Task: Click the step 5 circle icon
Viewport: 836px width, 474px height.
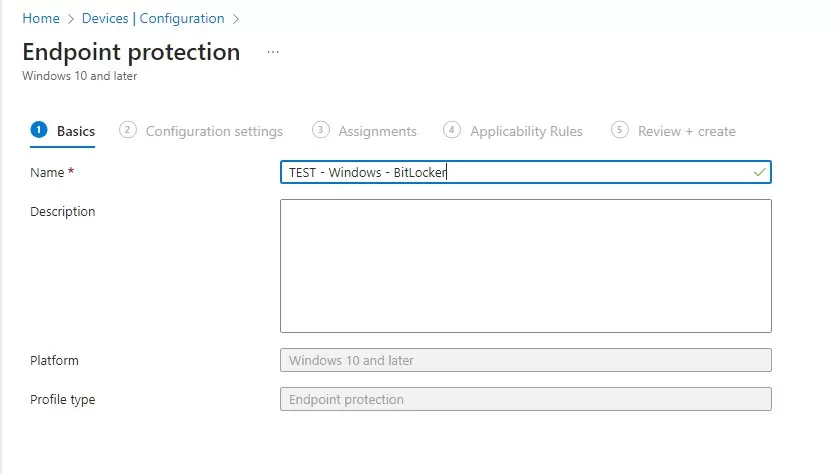Action: (620, 130)
